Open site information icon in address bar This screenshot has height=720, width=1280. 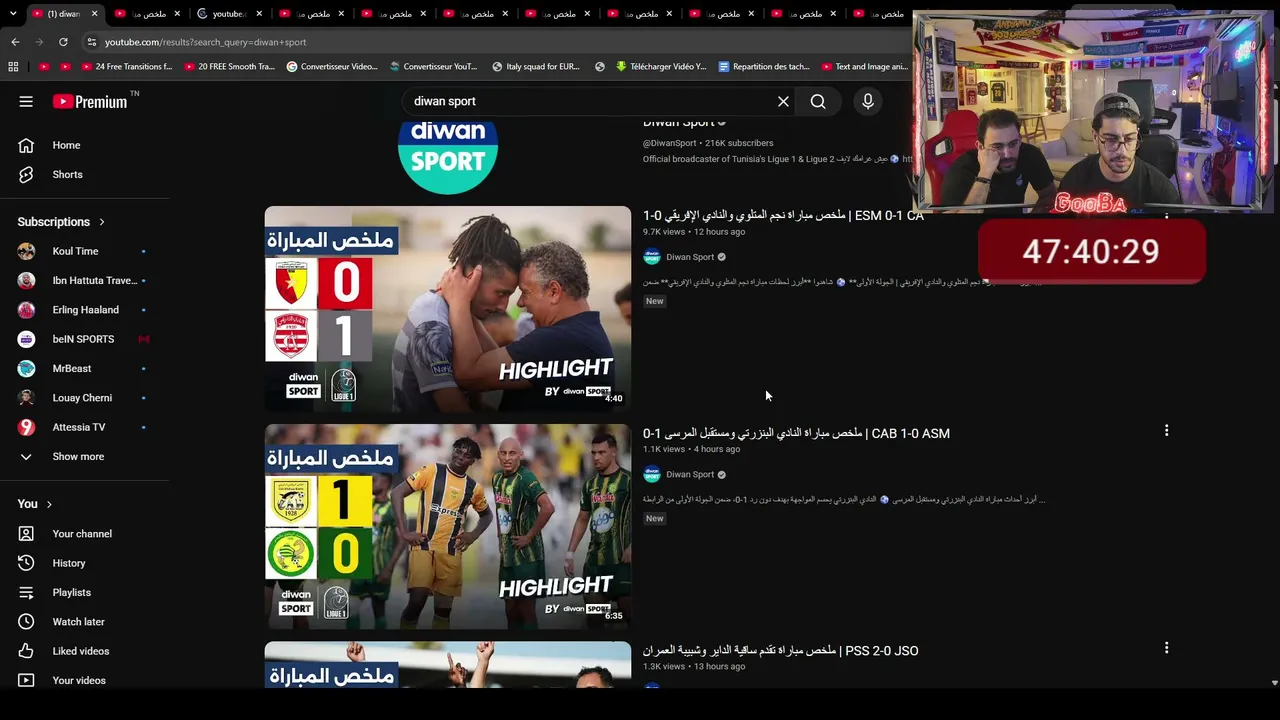pyautogui.click(x=91, y=42)
